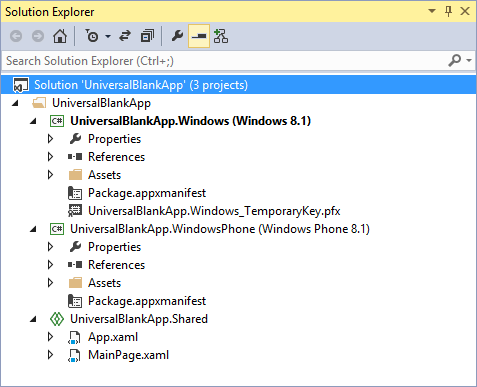Screen dimensions: 477x387
Task: Click References icon under UniversalBlankApp.Windows
Action: (x=75, y=157)
